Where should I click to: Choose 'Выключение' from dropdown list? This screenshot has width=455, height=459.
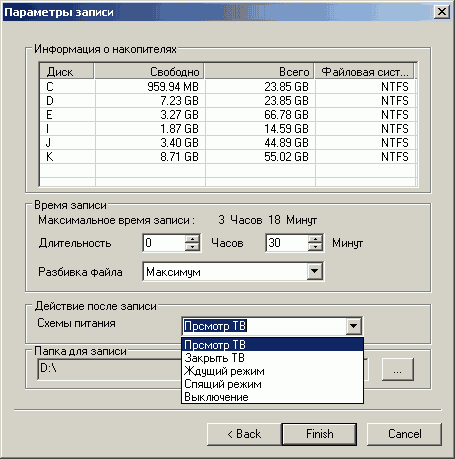click(272, 397)
